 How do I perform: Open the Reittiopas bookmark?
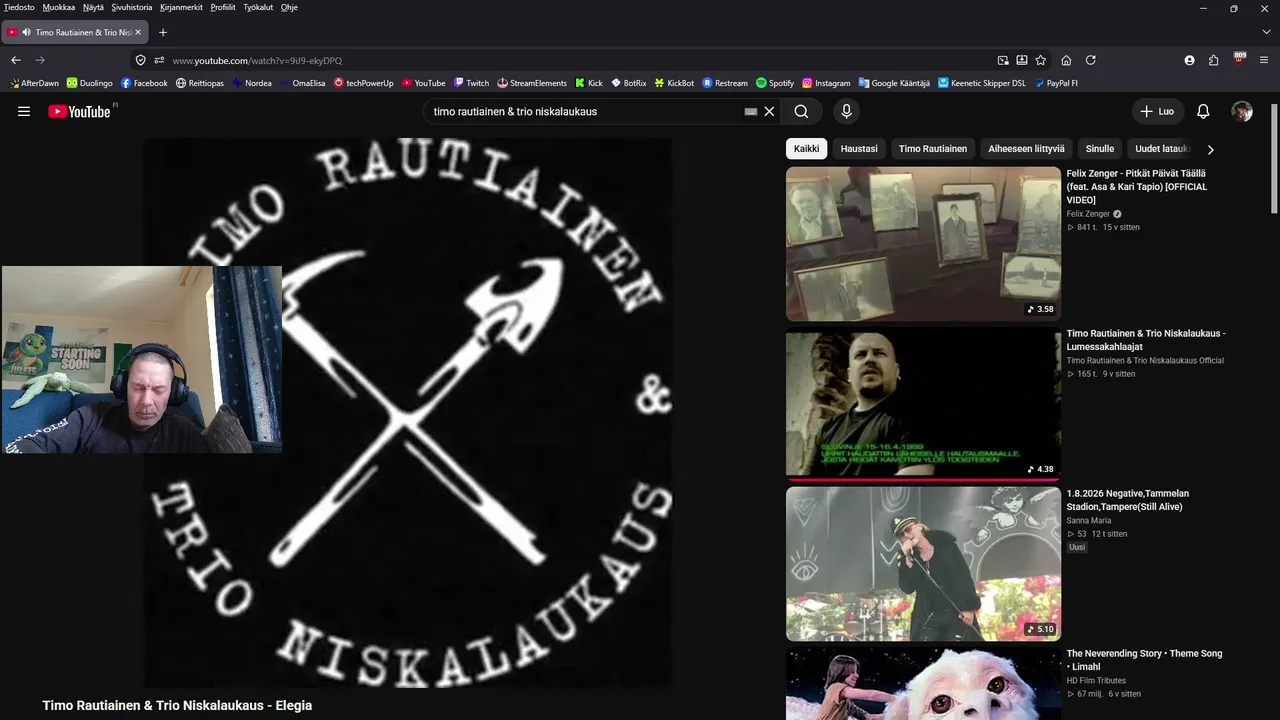(200, 83)
